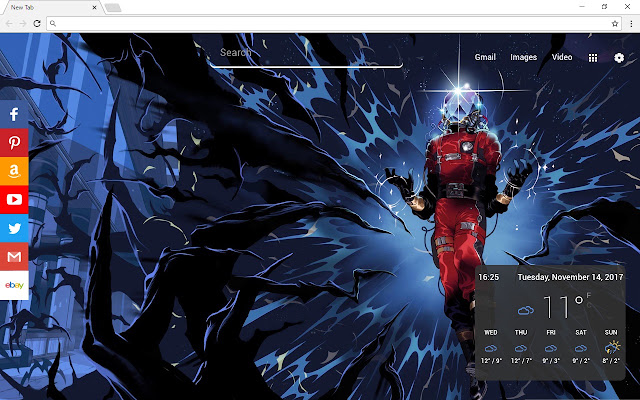Switch temperature unit to Celsius (C)
The image size is (640, 400).
(589, 305)
